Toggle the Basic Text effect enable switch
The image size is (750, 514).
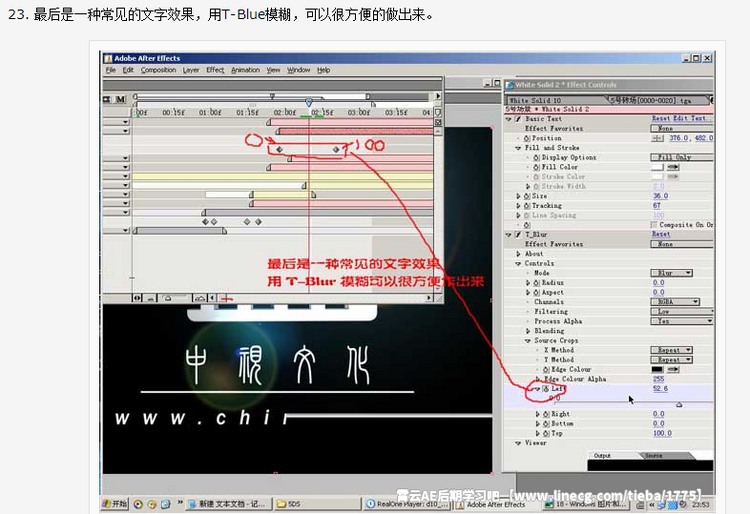pyautogui.click(x=518, y=119)
